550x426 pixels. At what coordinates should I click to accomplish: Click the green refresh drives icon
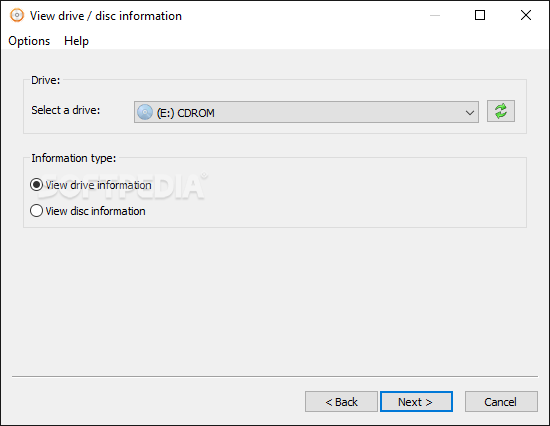coord(501,111)
